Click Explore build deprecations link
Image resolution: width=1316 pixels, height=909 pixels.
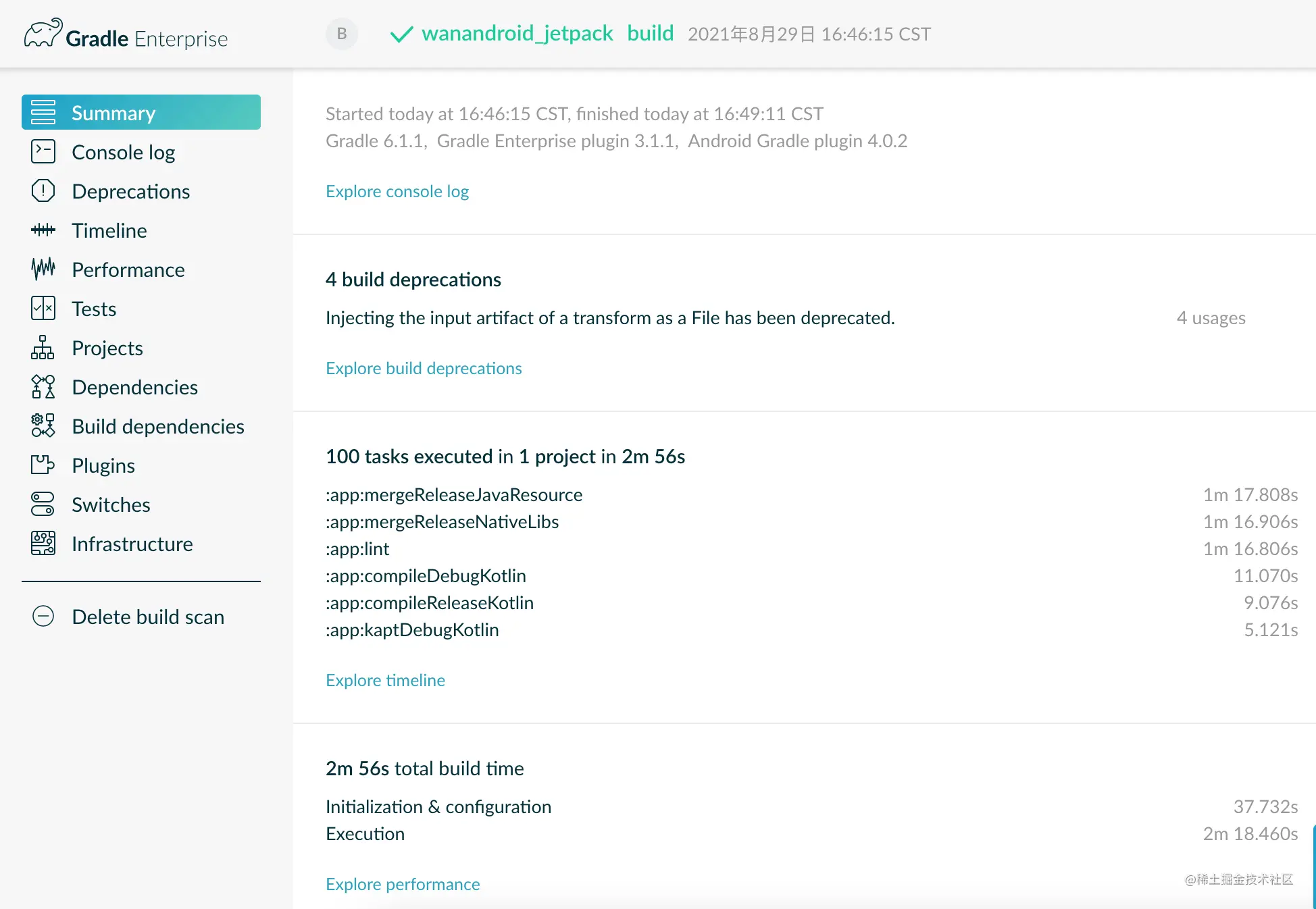tap(424, 369)
